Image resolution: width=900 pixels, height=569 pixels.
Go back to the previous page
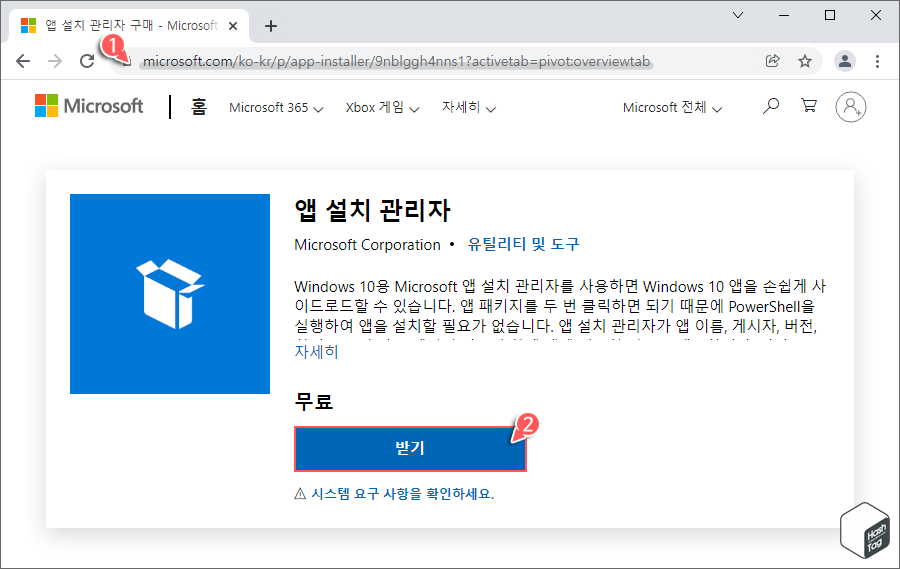coord(23,61)
